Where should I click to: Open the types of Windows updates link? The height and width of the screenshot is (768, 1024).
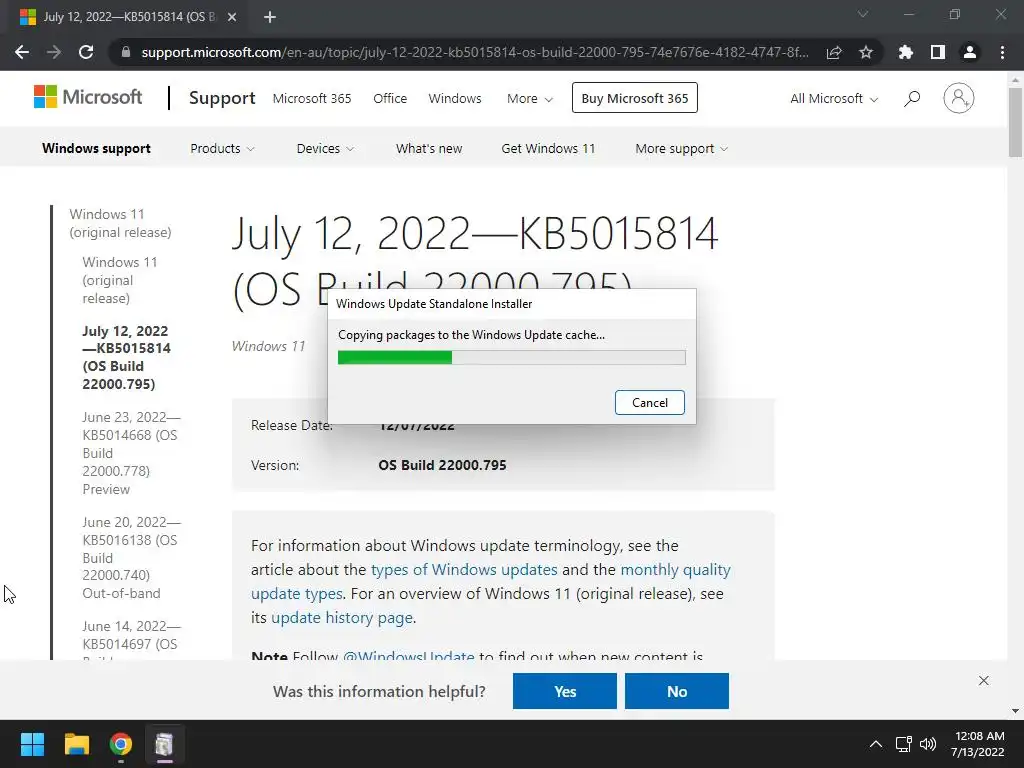464,569
